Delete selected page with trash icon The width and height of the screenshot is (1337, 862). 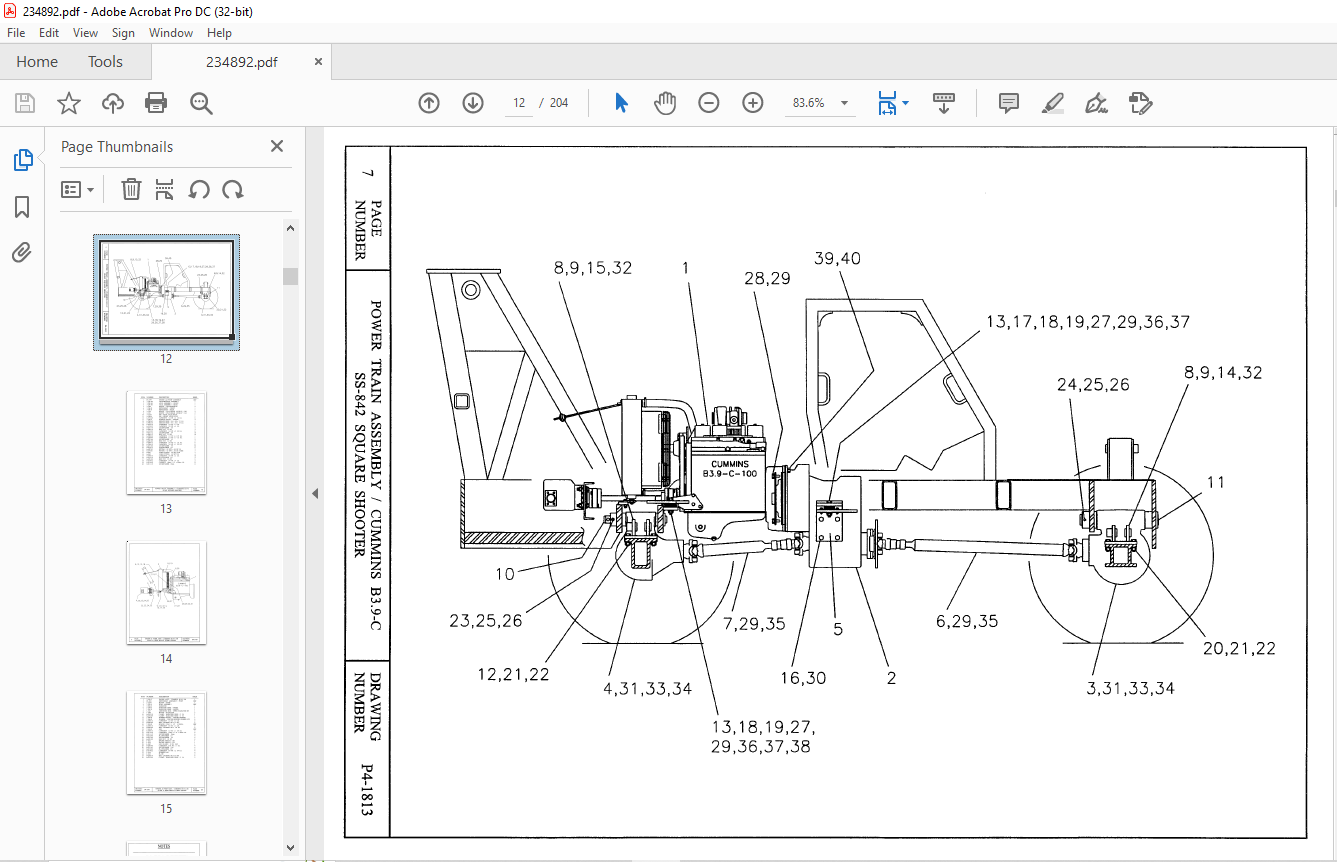[131, 189]
